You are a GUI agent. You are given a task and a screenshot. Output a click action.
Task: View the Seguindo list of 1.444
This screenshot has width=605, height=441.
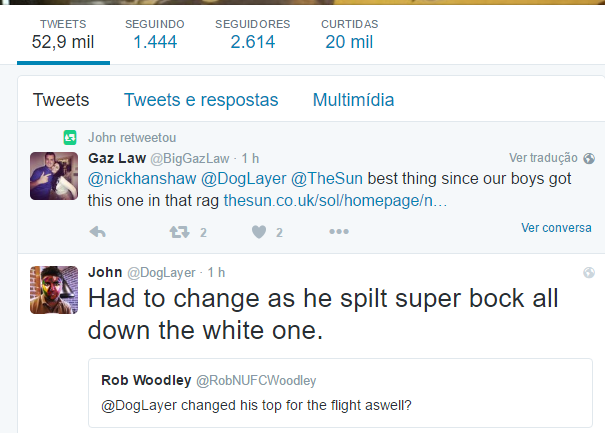(x=155, y=33)
